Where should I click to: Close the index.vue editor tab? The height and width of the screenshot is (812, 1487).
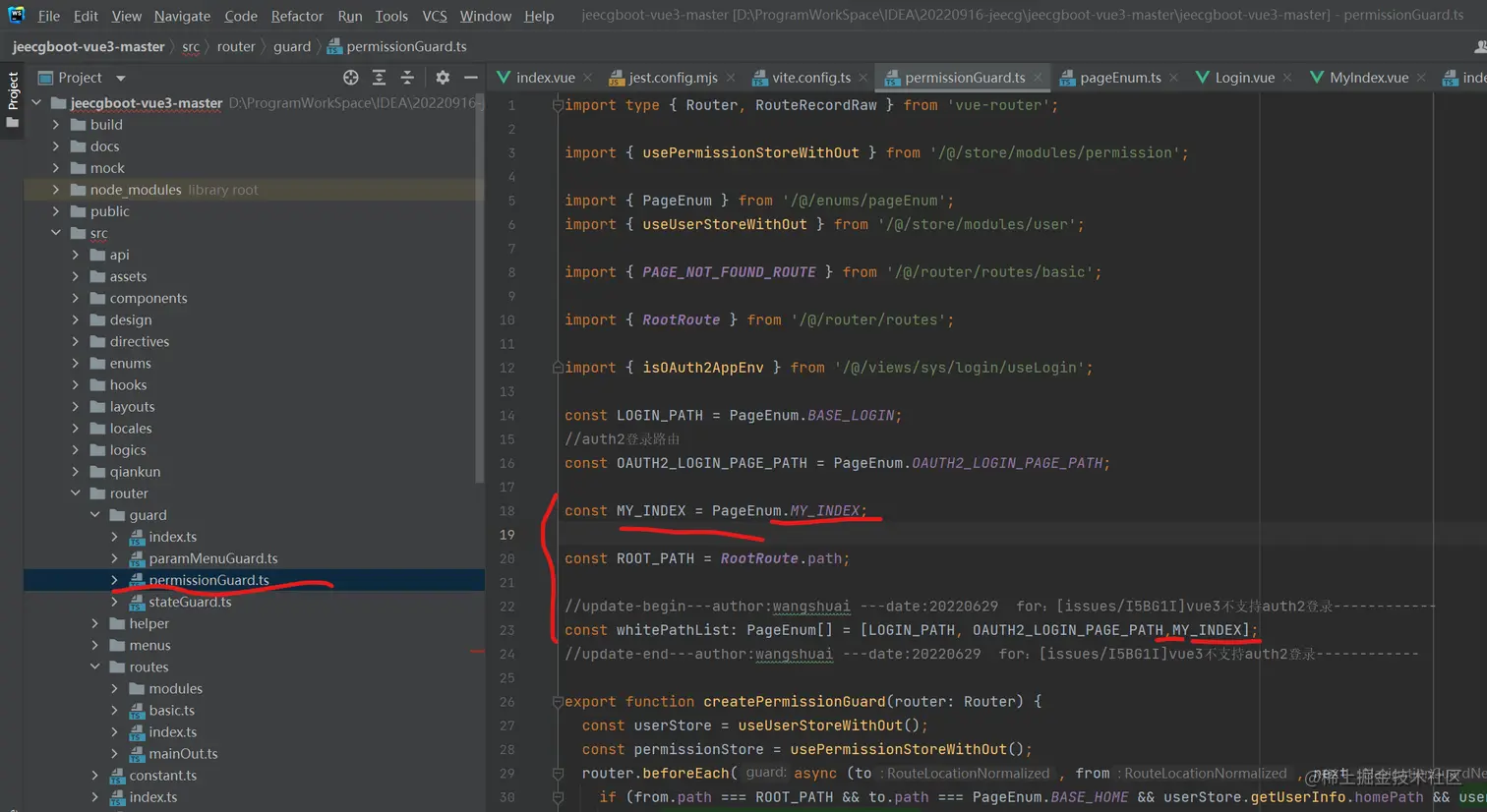click(x=588, y=78)
